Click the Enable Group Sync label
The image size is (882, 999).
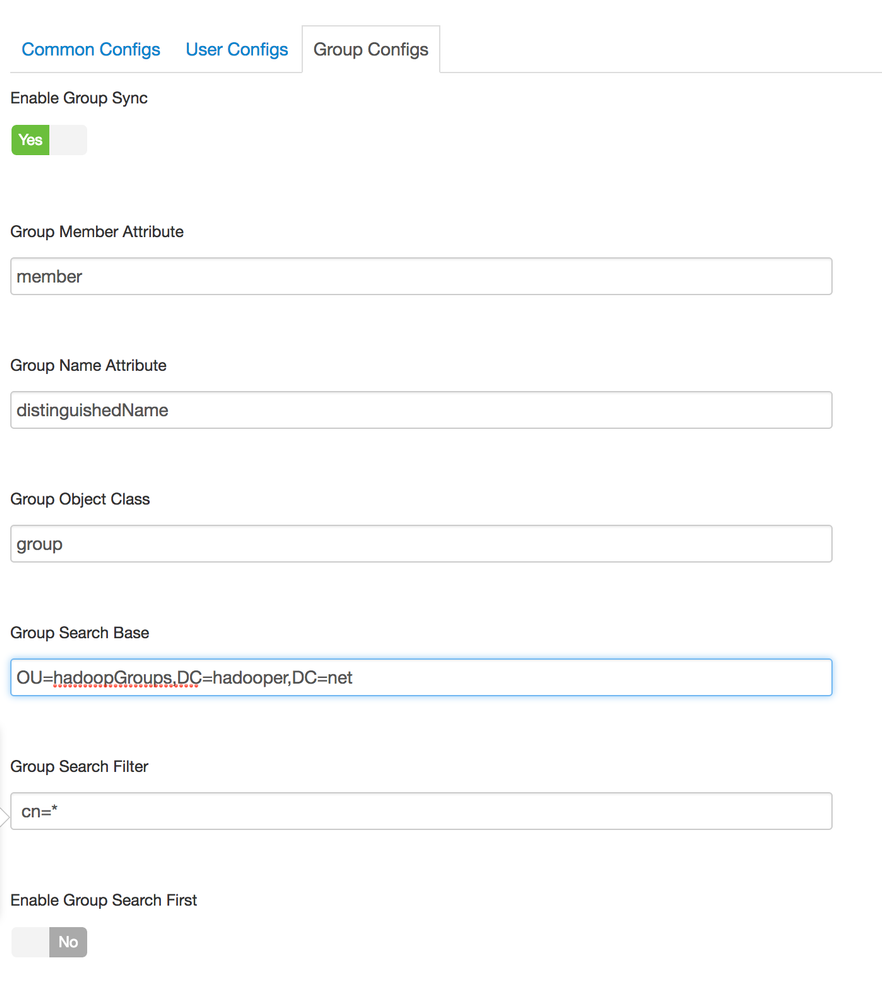coord(79,98)
